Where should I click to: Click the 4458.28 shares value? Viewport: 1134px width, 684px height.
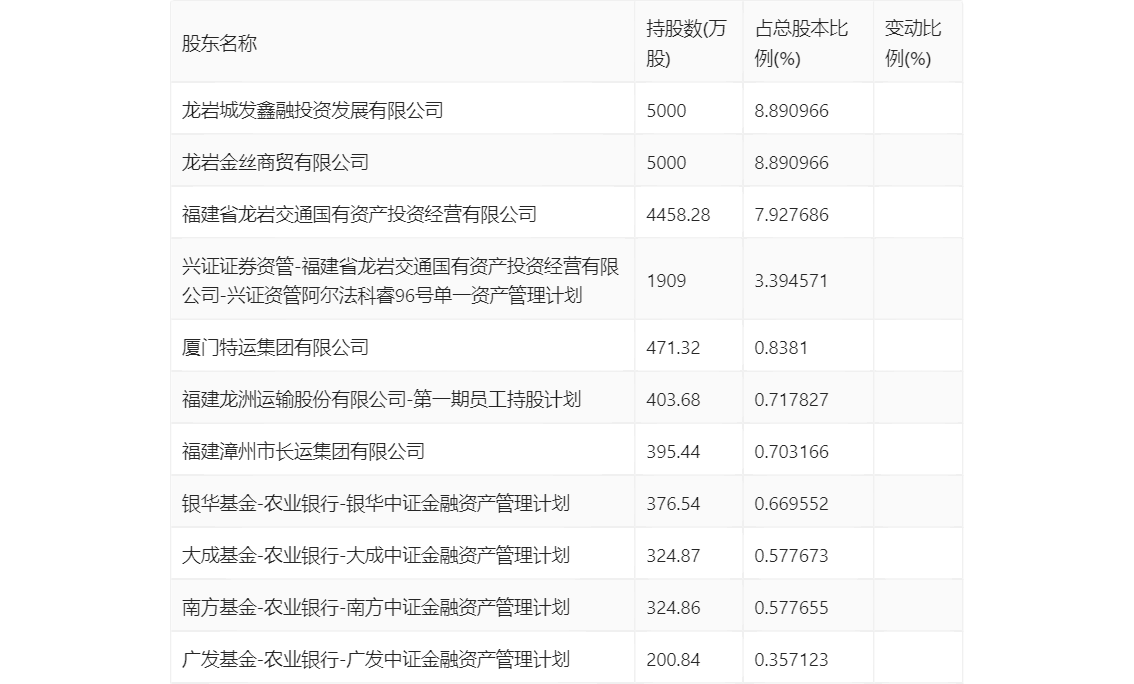point(678,215)
